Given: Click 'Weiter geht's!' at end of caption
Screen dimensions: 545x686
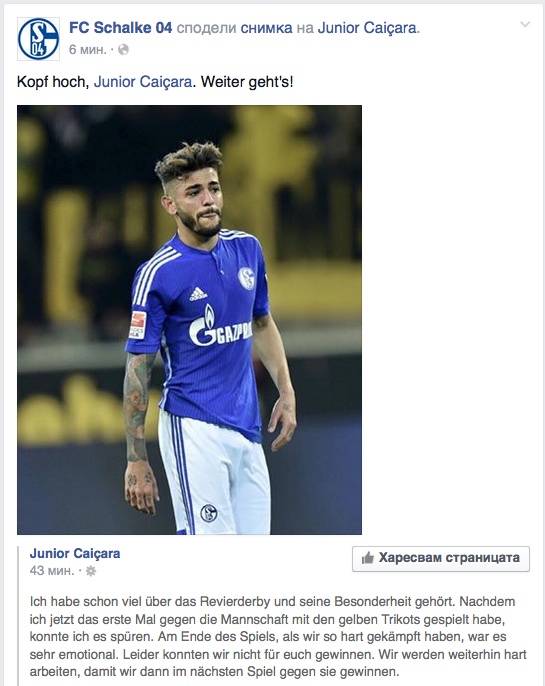Looking at the screenshot, I should click(247, 82).
